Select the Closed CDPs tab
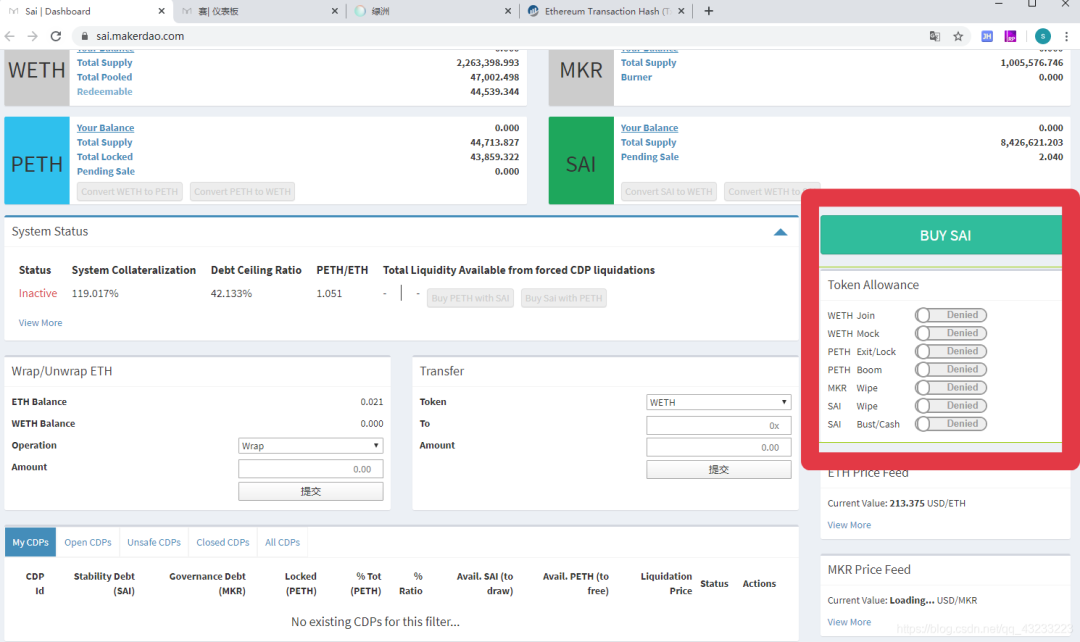 tap(222, 542)
